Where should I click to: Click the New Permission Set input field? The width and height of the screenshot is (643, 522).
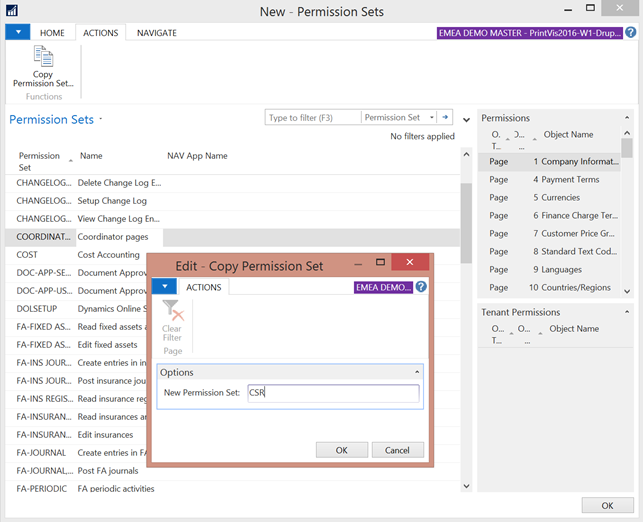(x=333, y=393)
